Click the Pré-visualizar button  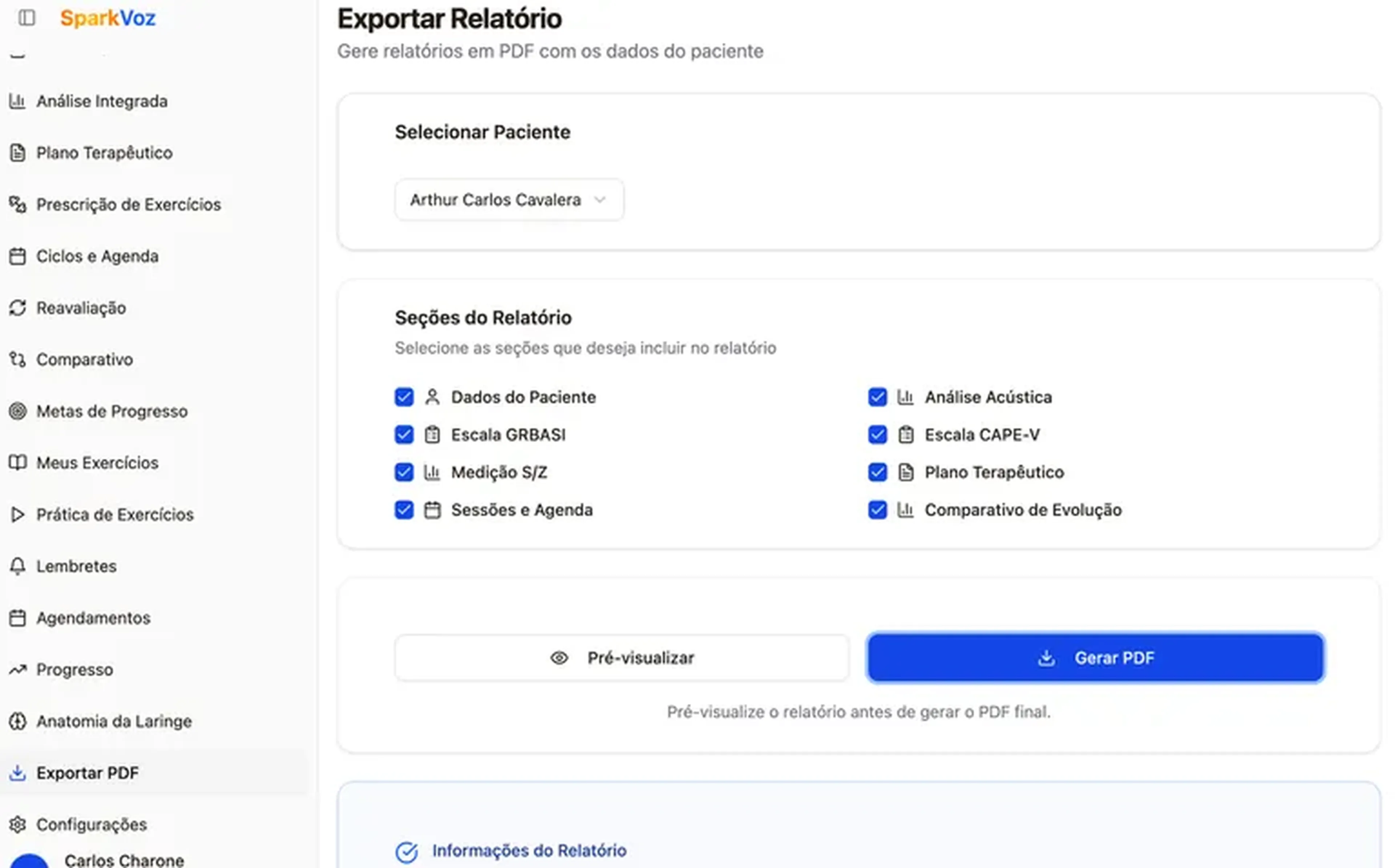pyautogui.click(x=622, y=658)
